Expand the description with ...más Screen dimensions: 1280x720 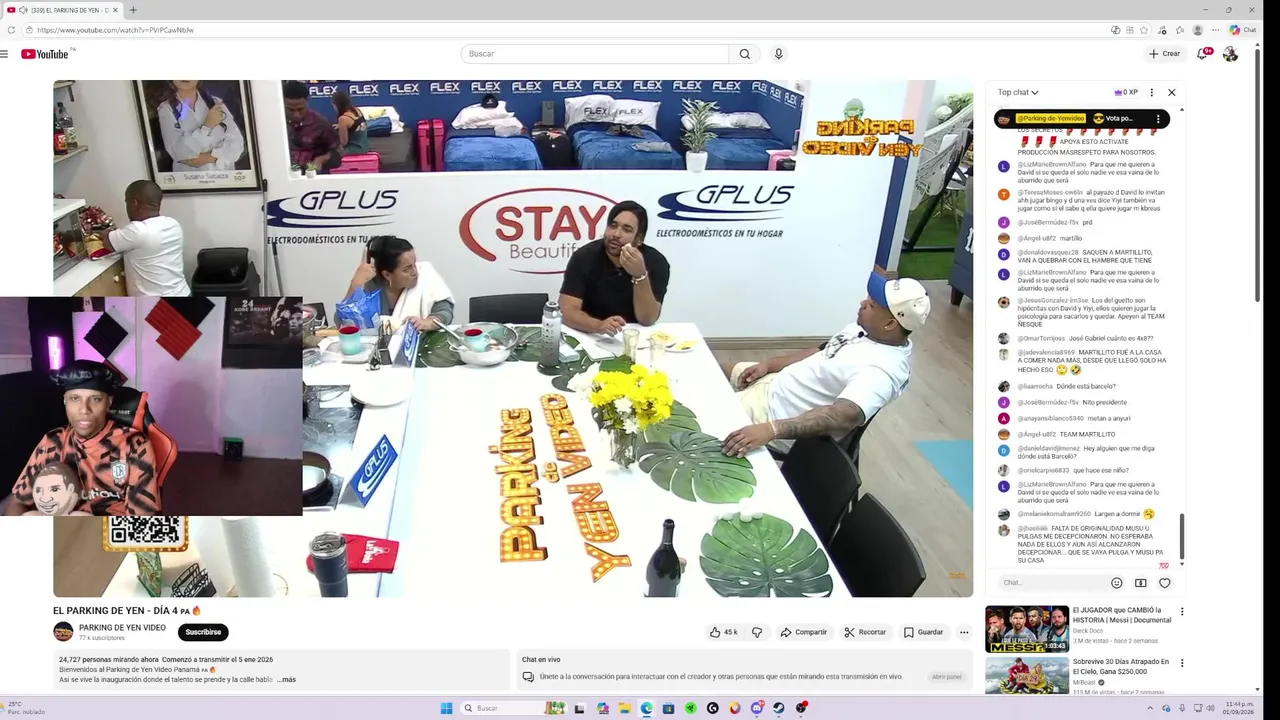(x=286, y=680)
